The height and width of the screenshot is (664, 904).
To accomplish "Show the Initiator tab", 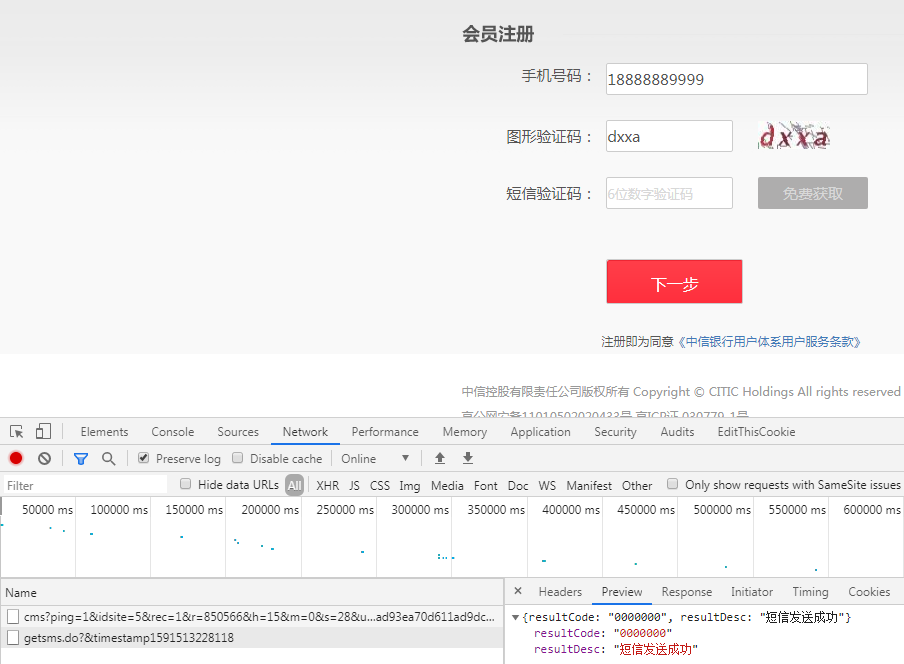I will click(752, 592).
